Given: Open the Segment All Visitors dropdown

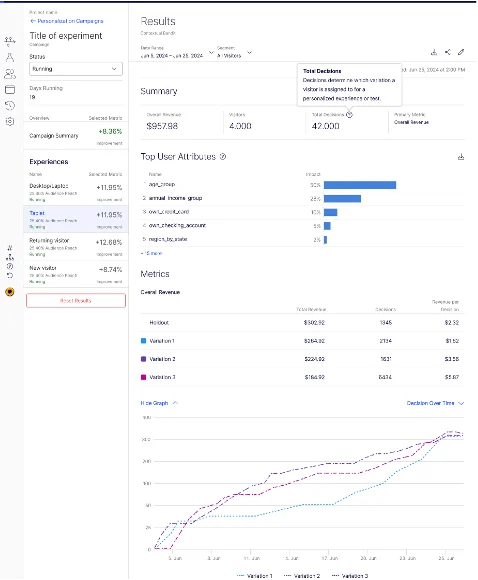Looking at the screenshot, I should 234,53.
